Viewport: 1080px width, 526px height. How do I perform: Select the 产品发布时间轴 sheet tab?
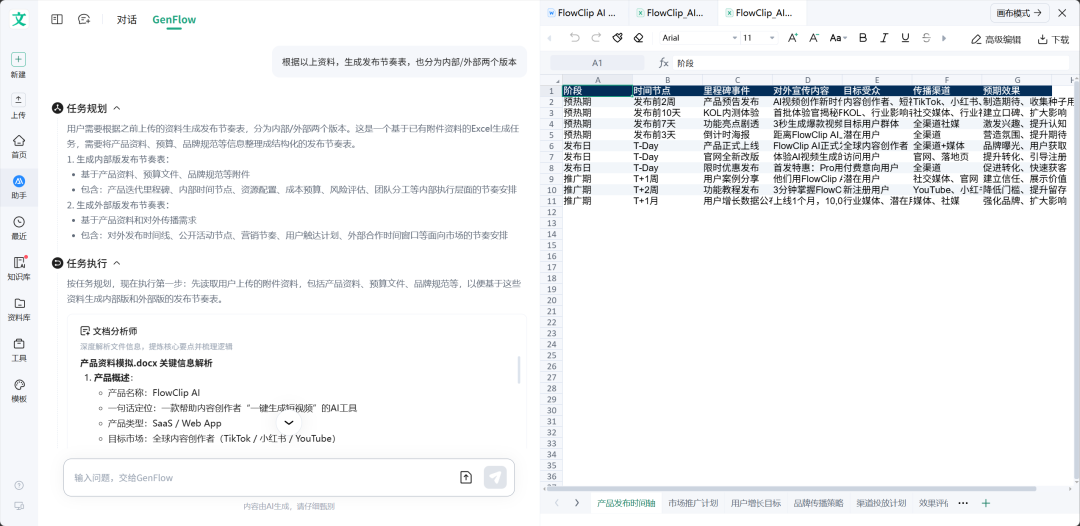click(x=626, y=503)
